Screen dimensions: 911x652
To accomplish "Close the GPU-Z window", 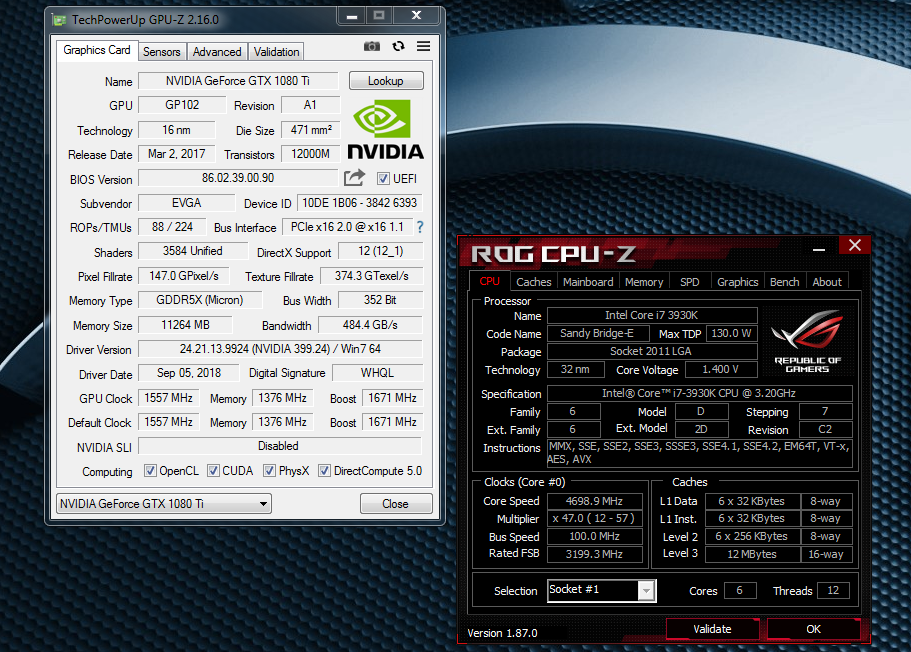I will [417, 16].
